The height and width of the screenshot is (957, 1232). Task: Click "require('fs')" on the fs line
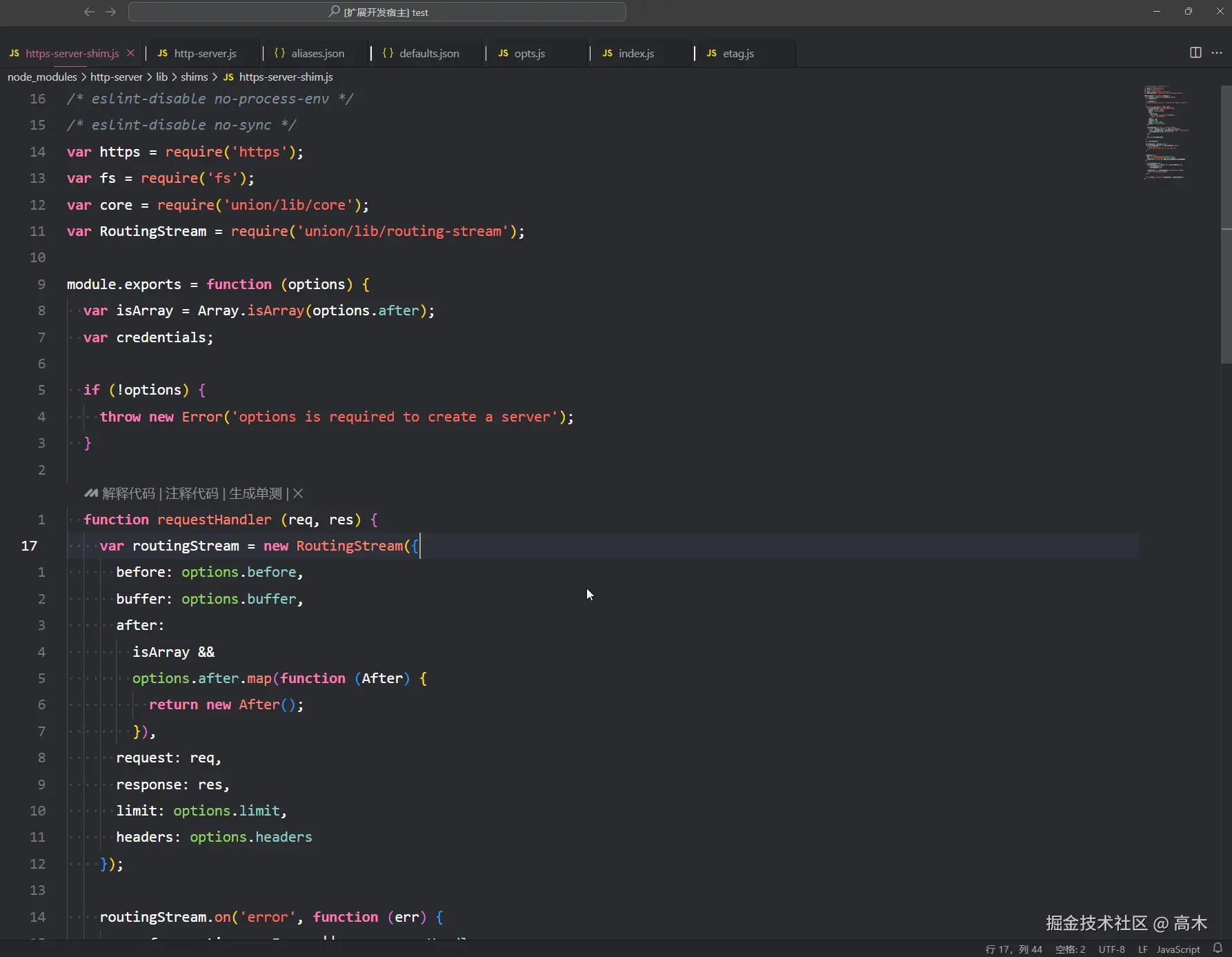point(194,178)
